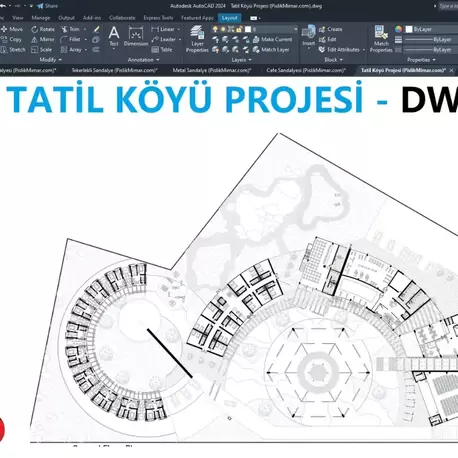This screenshot has width=458, height=458.
Task: Open the layer 0 dropdown list
Action: coord(295,29)
